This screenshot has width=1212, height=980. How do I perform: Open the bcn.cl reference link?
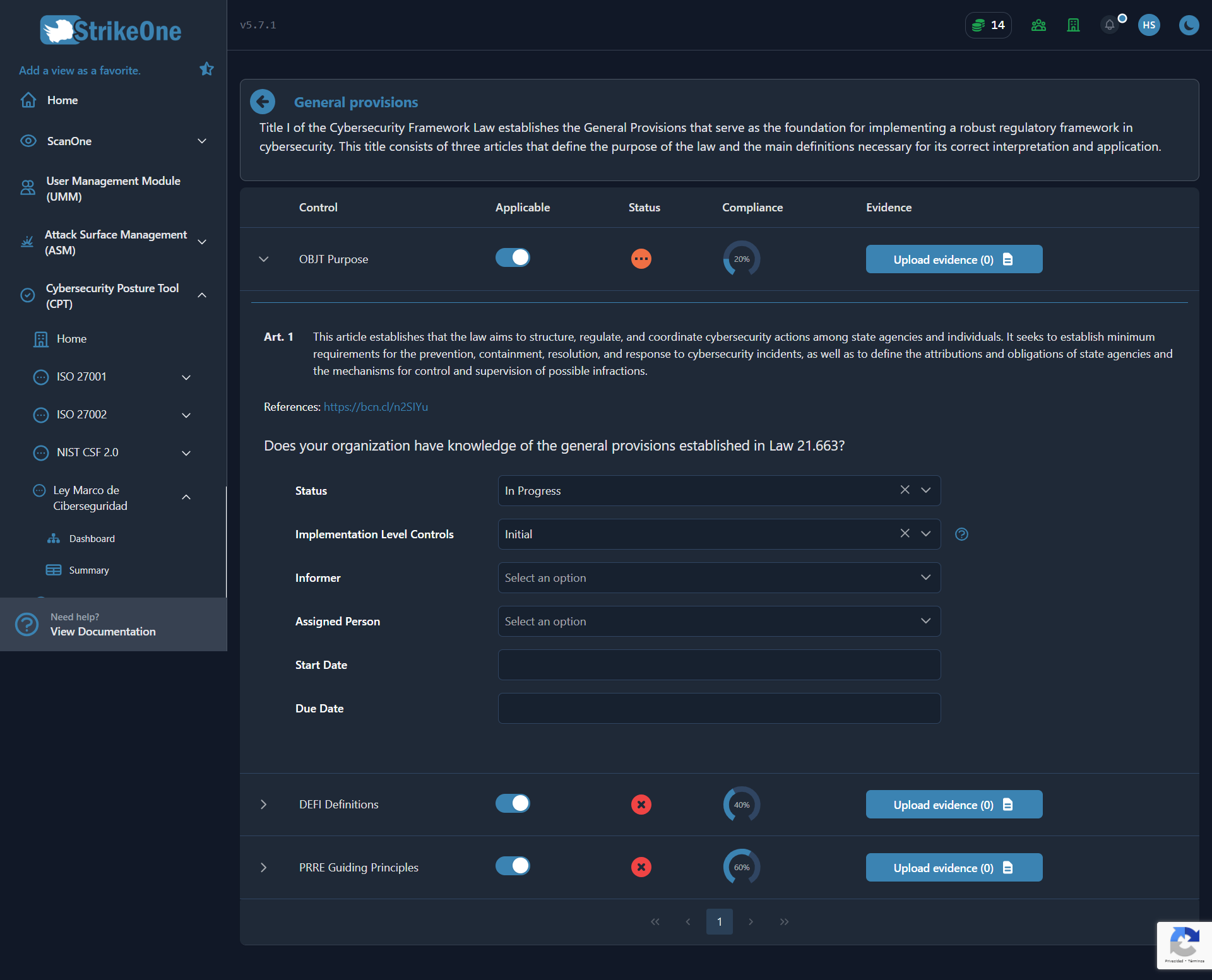coord(376,407)
